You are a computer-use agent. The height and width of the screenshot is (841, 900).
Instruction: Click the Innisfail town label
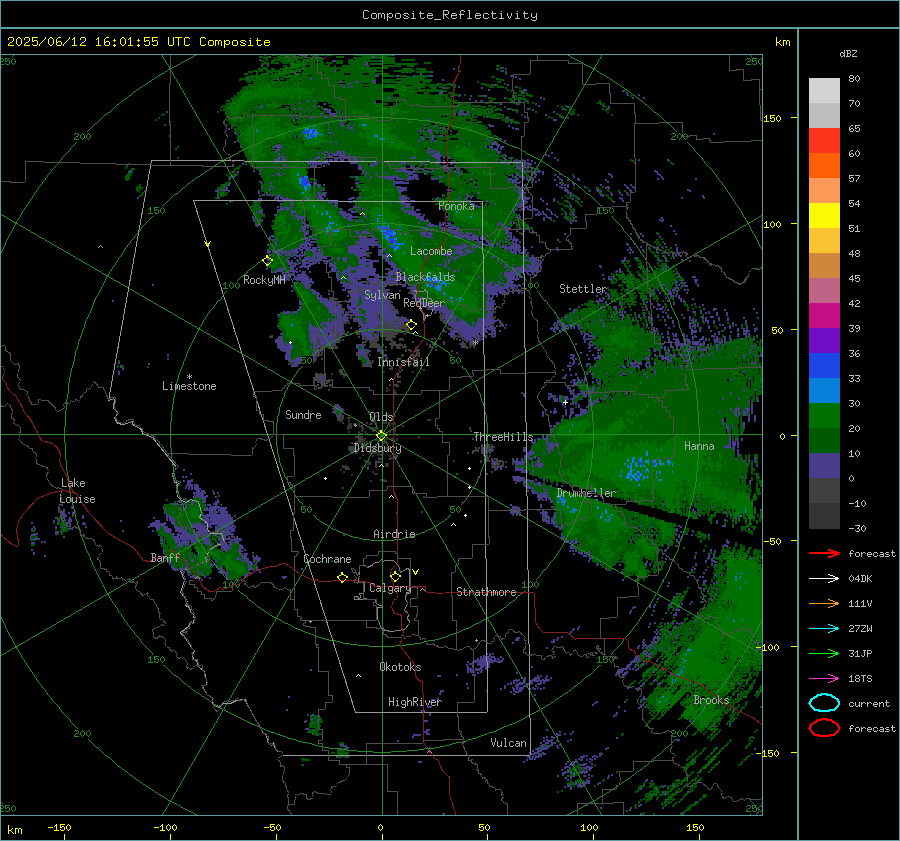[403, 362]
